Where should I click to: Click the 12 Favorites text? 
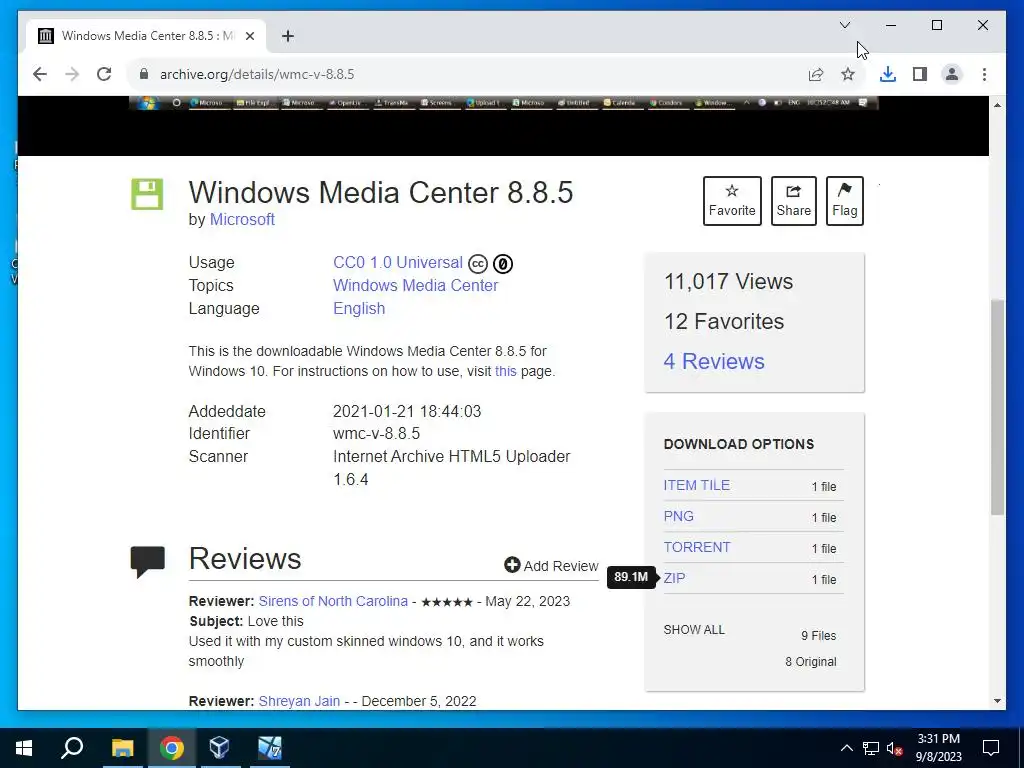tap(724, 321)
